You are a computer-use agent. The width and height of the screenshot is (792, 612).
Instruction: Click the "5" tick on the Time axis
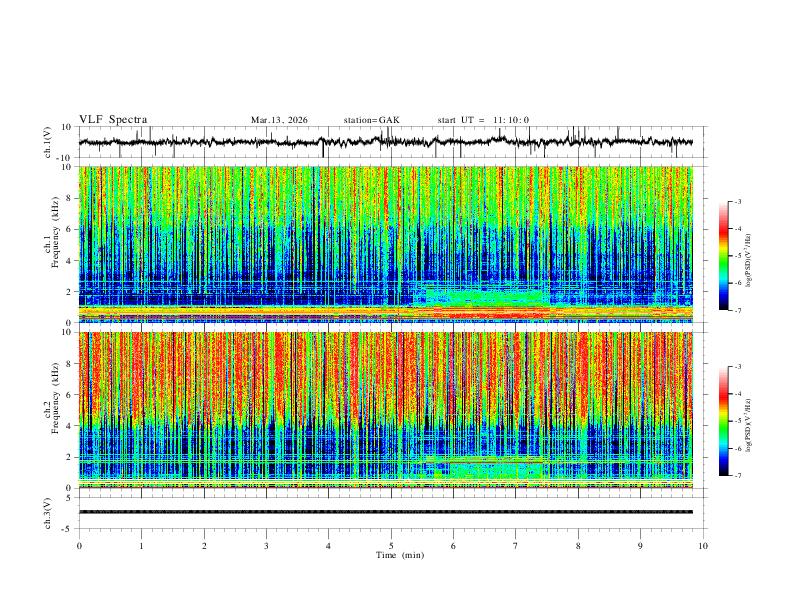coord(391,546)
